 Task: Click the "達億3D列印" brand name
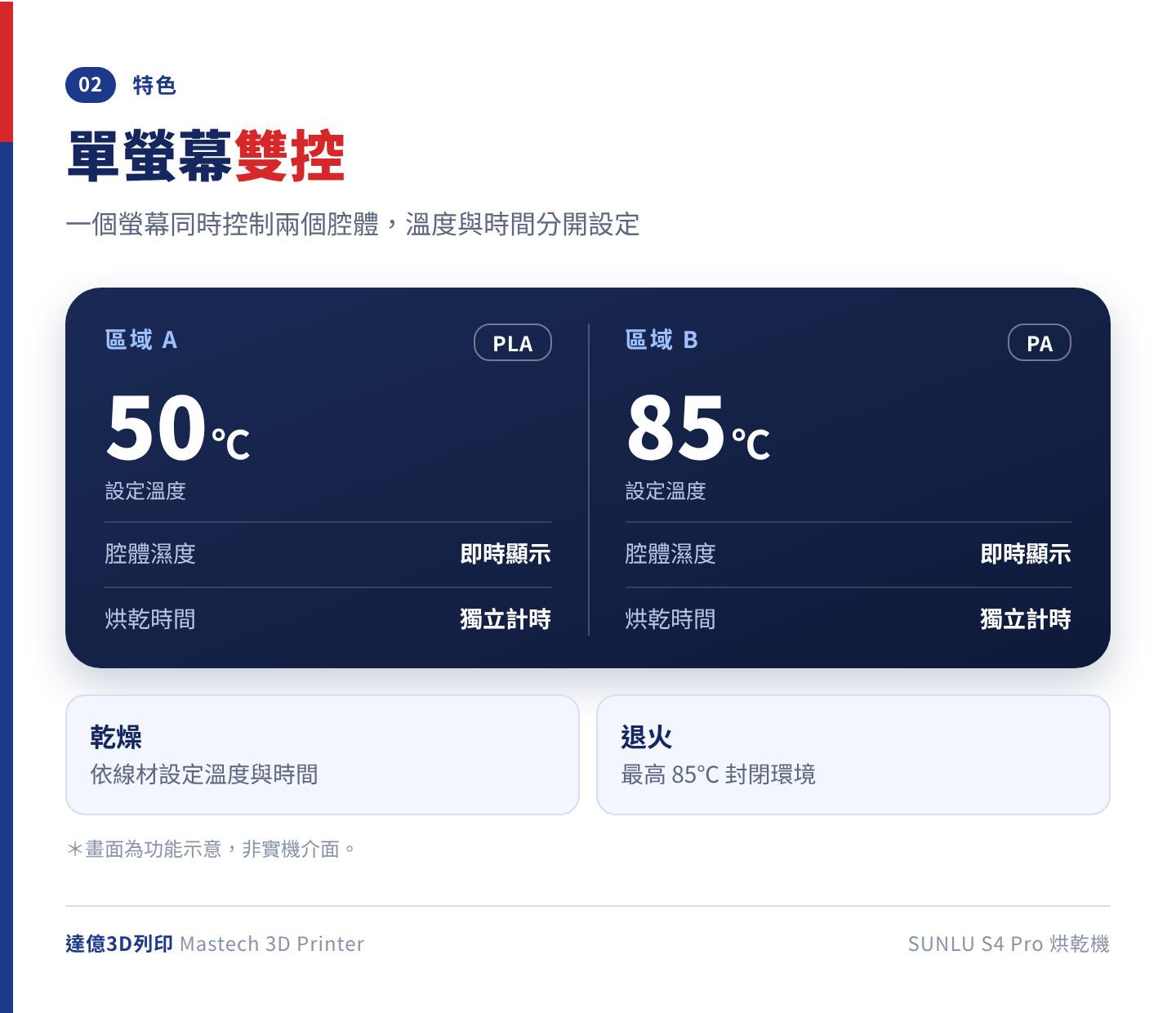119,944
